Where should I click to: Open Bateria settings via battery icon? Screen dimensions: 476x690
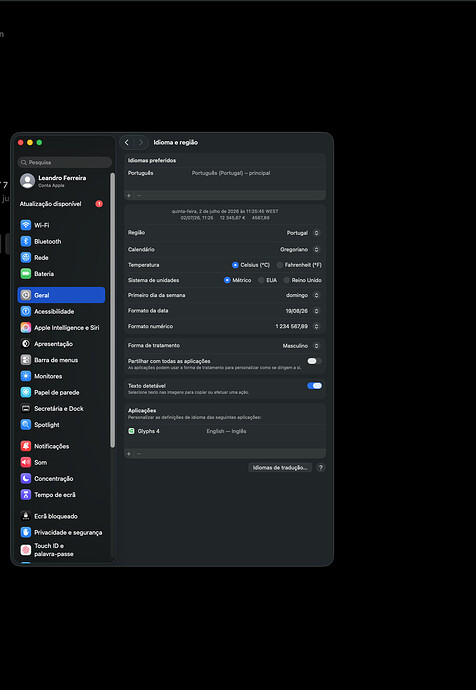26,274
